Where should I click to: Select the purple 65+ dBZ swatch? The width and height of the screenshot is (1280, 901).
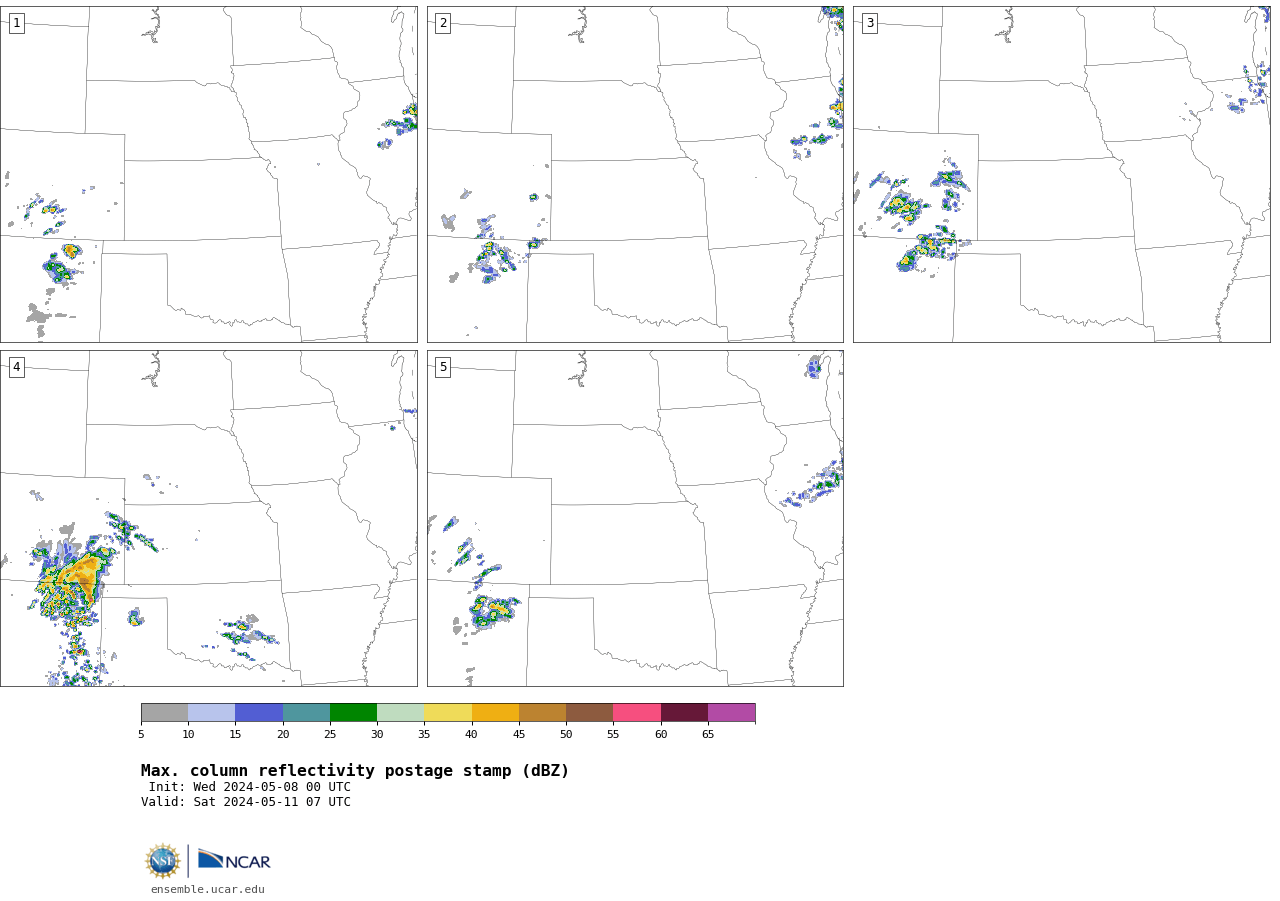click(731, 712)
